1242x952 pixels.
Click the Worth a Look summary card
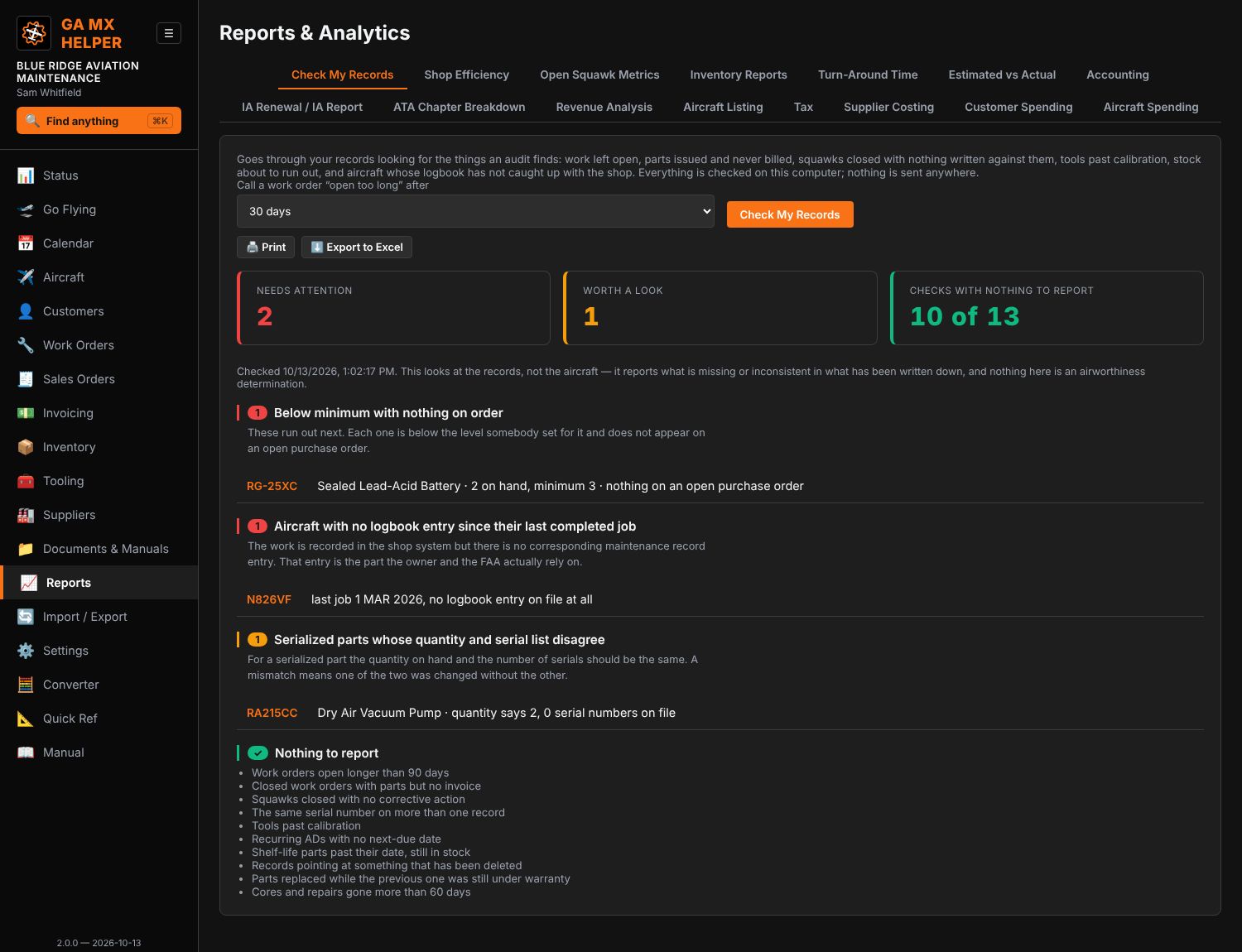pos(720,308)
